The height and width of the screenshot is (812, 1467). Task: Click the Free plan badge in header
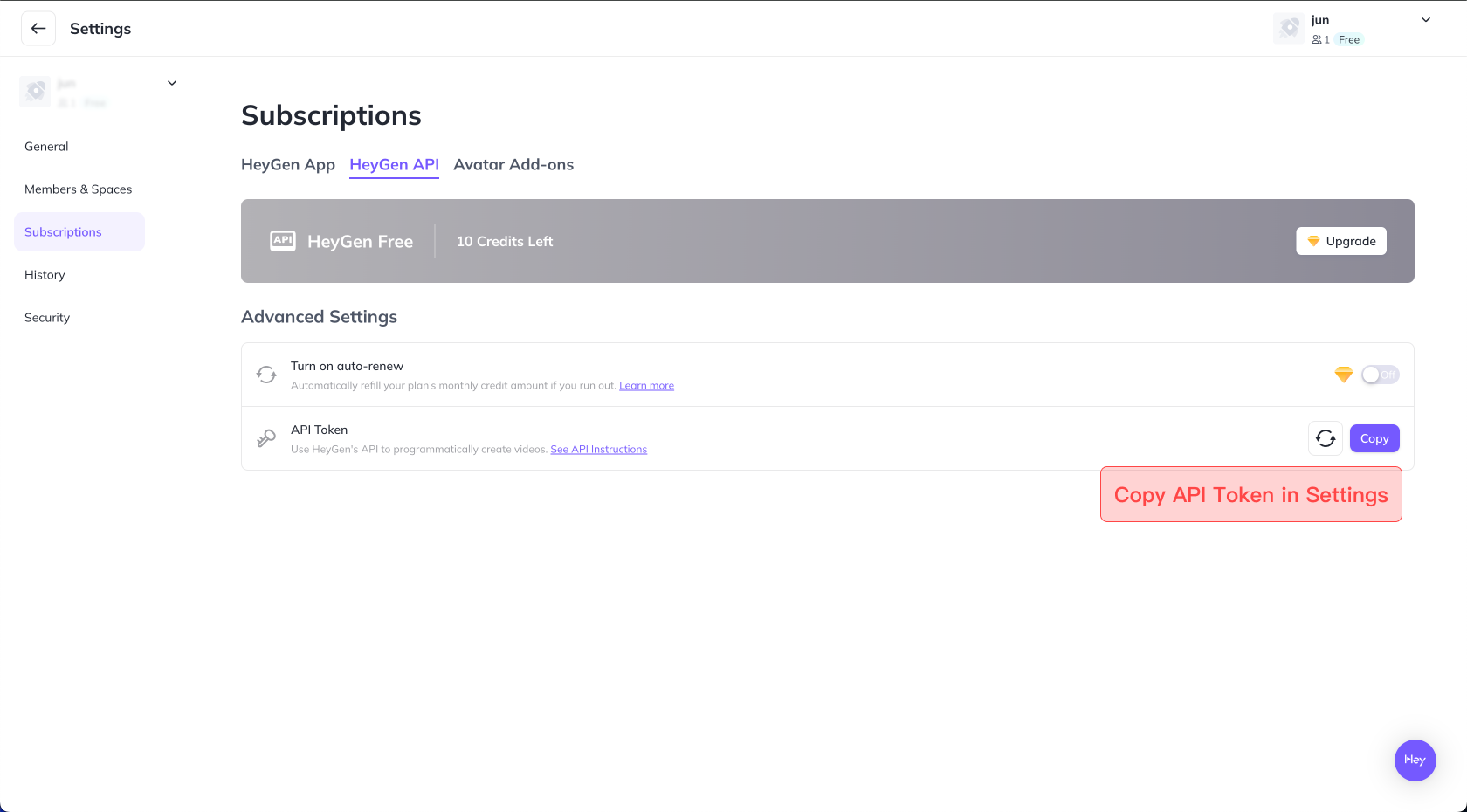tap(1349, 39)
